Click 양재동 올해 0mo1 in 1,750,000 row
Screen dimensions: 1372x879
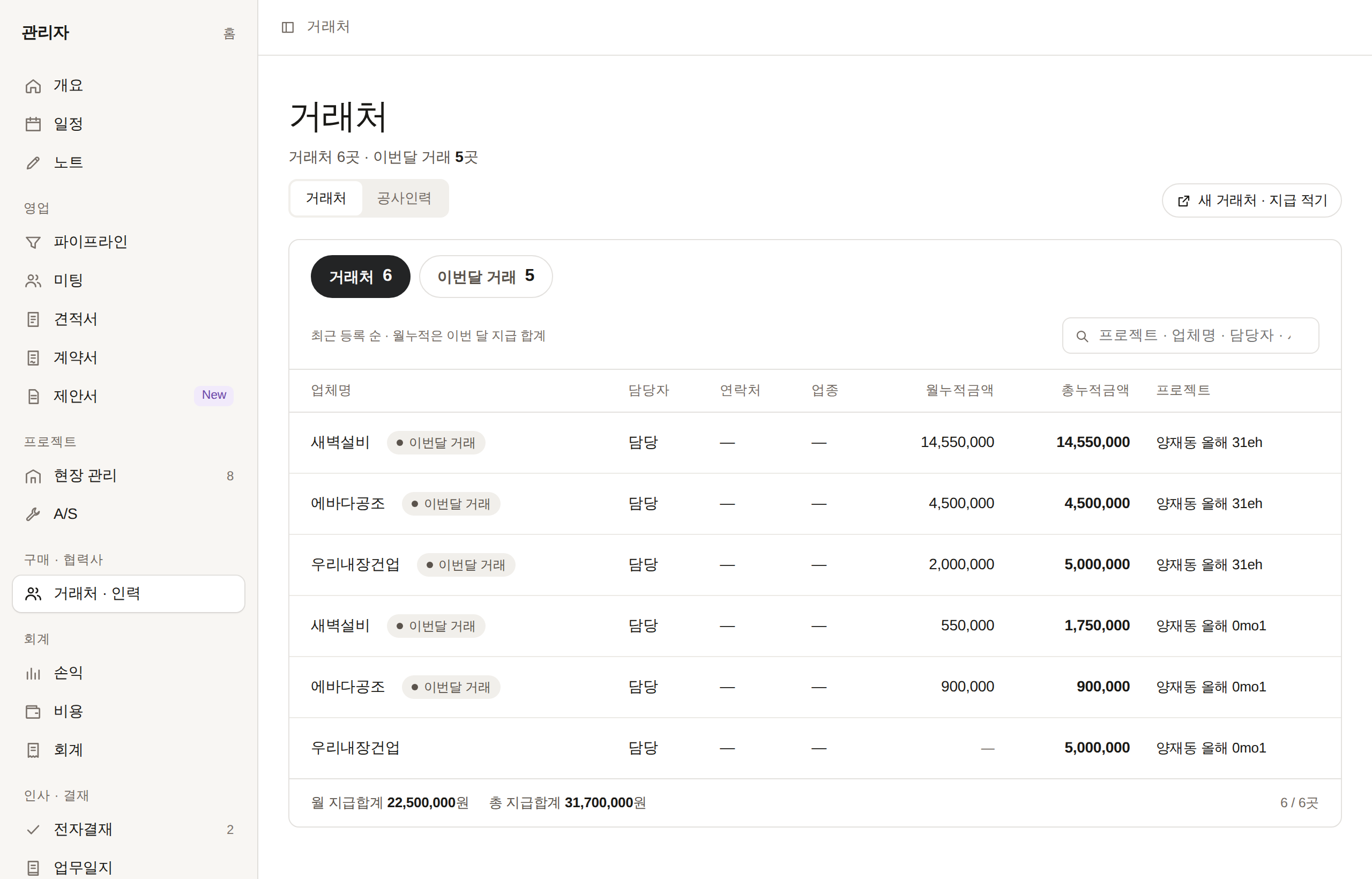[1211, 626]
